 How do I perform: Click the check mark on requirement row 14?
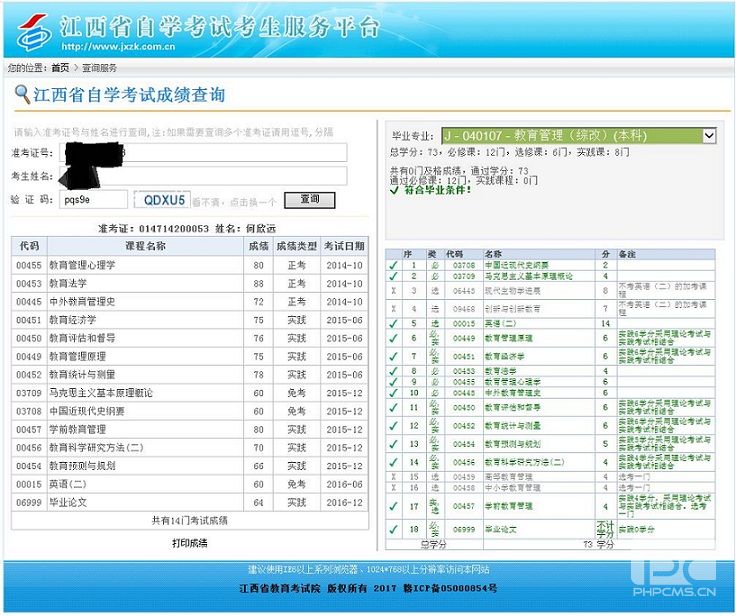[393, 462]
